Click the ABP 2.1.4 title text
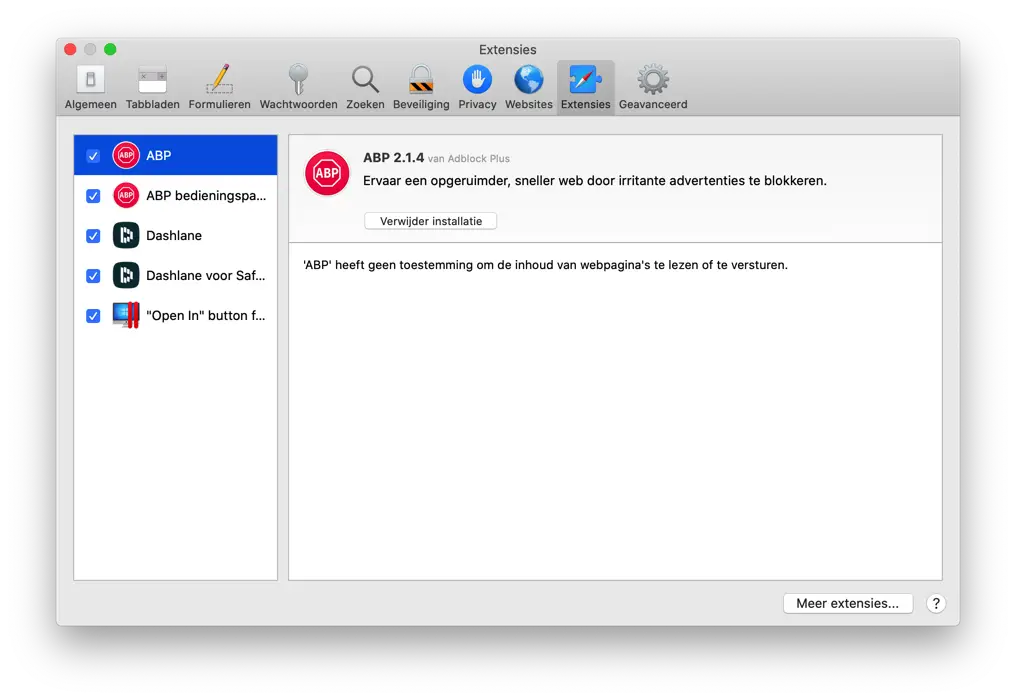Image resolution: width=1016 pixels, height=700 pixels. click(393, 158)
